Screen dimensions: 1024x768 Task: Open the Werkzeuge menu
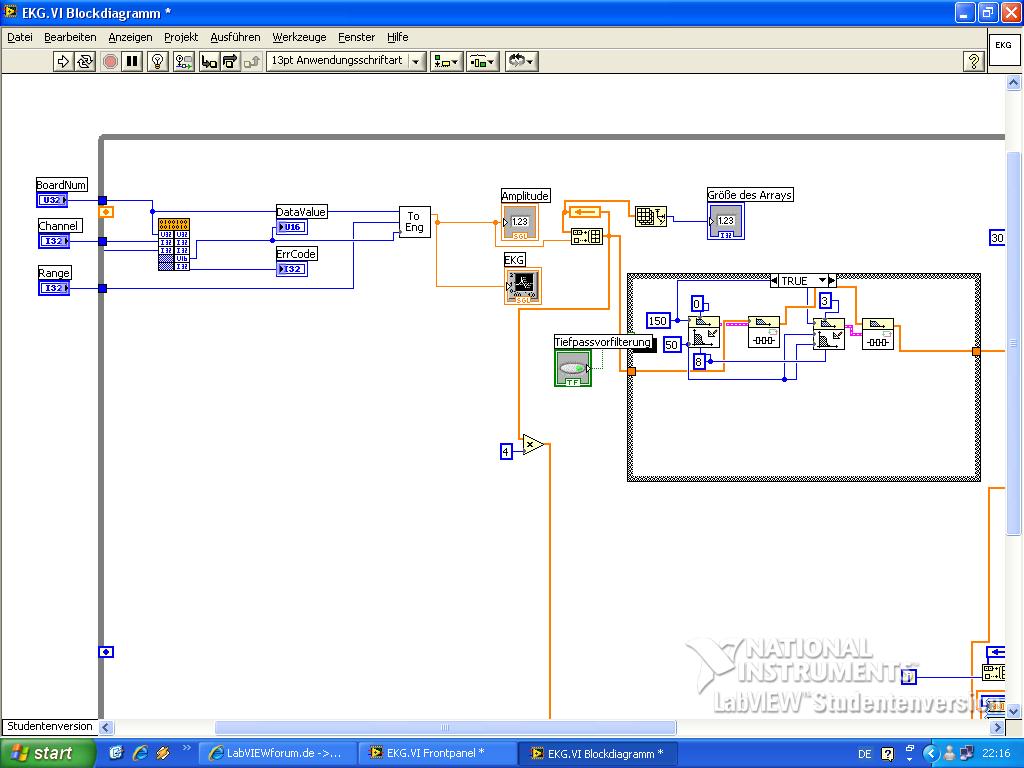pos(299,37)
